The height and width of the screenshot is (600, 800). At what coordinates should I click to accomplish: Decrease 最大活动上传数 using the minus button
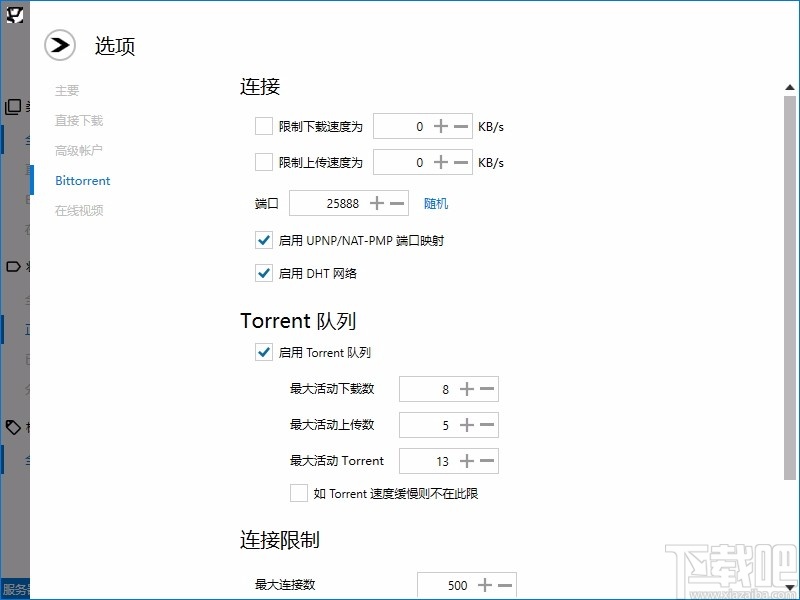point(488,424)
